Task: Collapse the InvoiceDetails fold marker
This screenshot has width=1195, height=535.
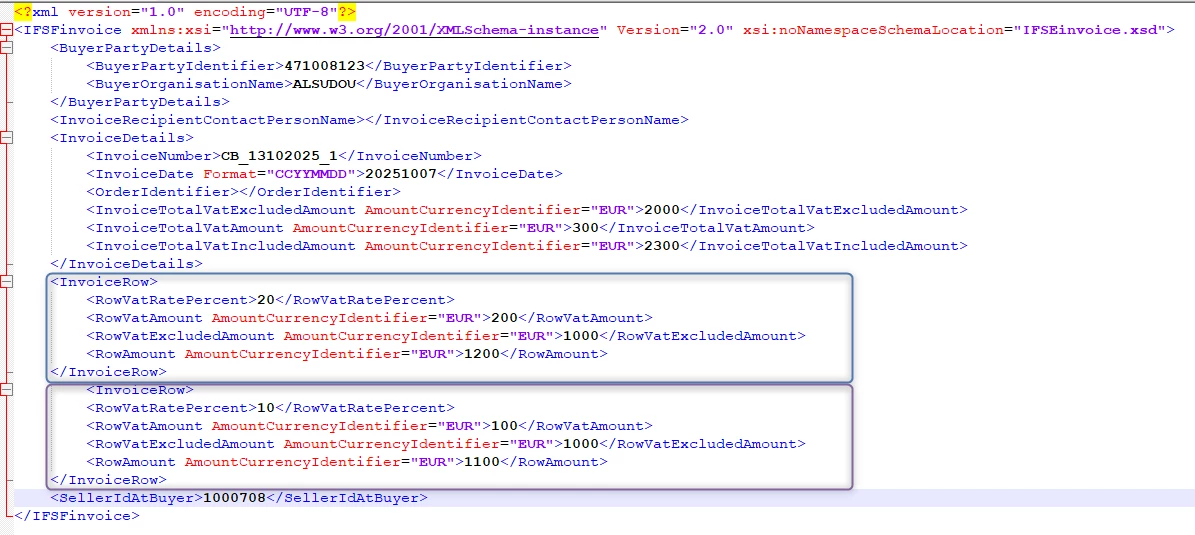Action: coord(7,138)
